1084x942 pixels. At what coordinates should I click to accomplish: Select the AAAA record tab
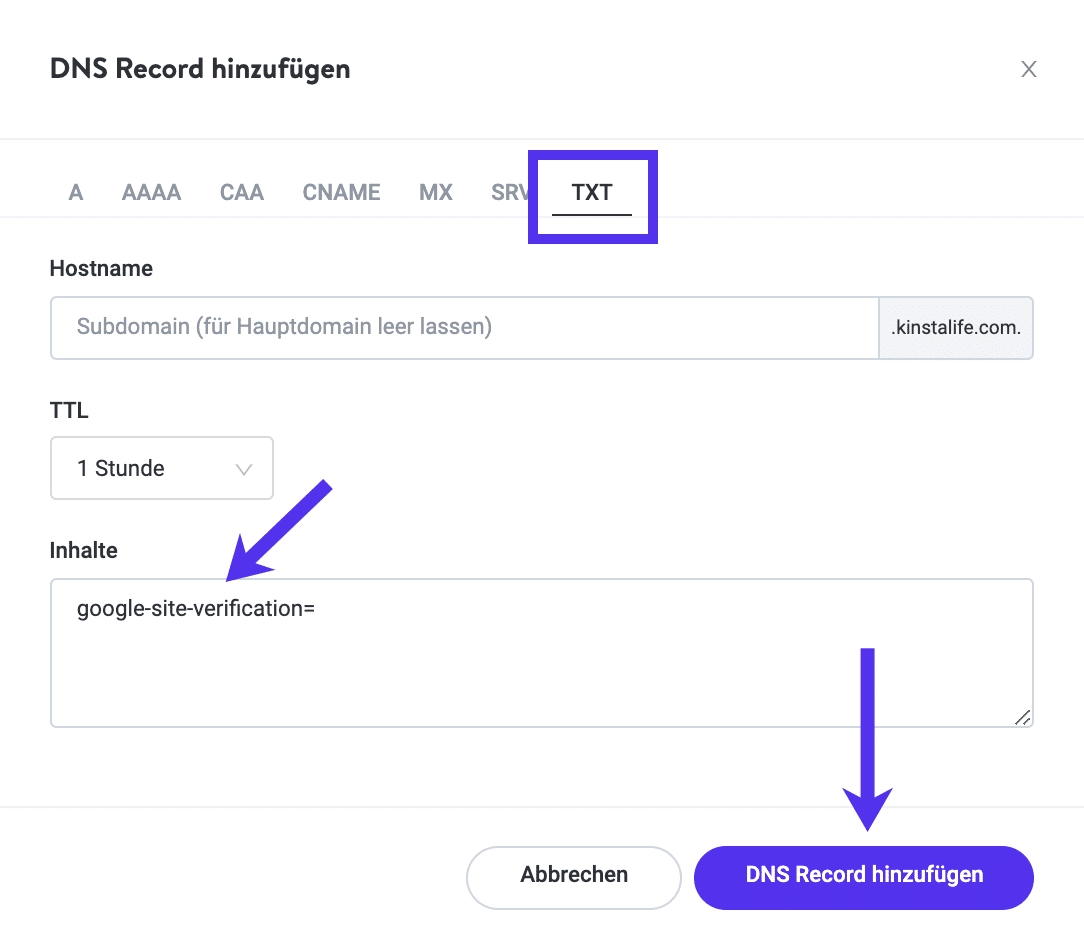tap(151, 192)
